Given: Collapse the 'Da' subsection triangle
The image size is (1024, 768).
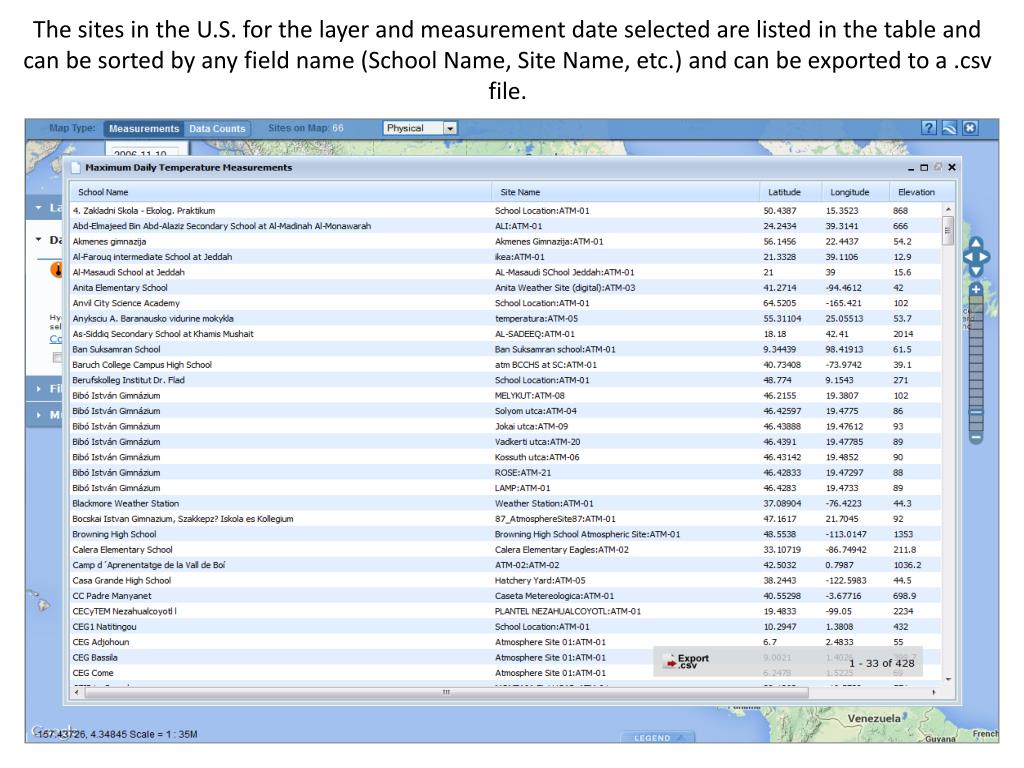Looking at the screenshot, I should (x=39, y=240).
